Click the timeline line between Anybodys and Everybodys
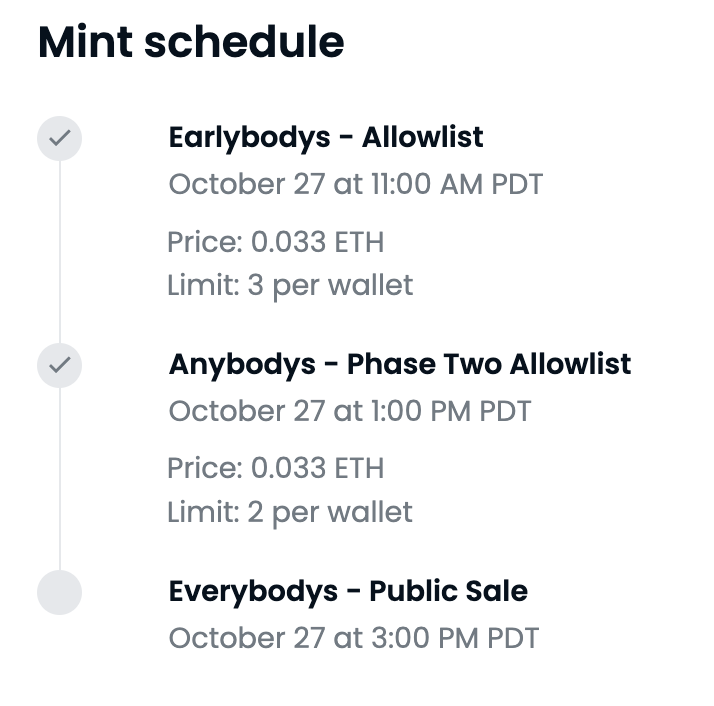Screen dimensions: 714x706 [59, 480]
